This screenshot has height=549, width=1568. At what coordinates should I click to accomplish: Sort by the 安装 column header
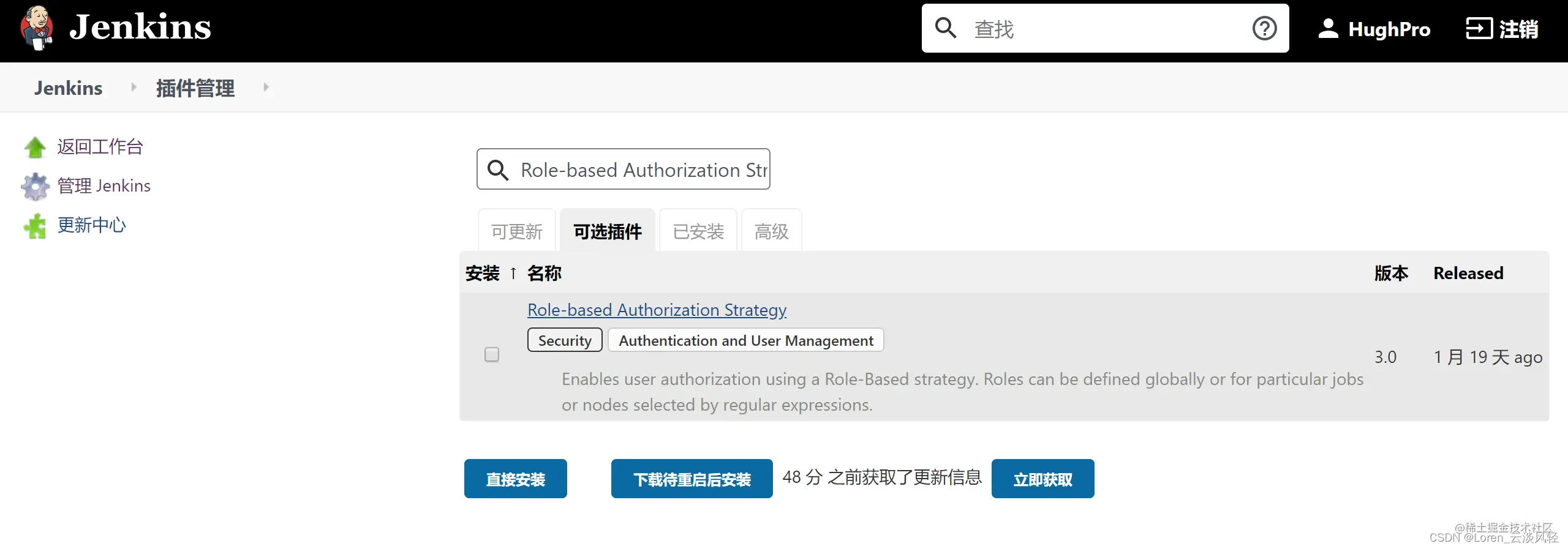click(x=483, y=273)
